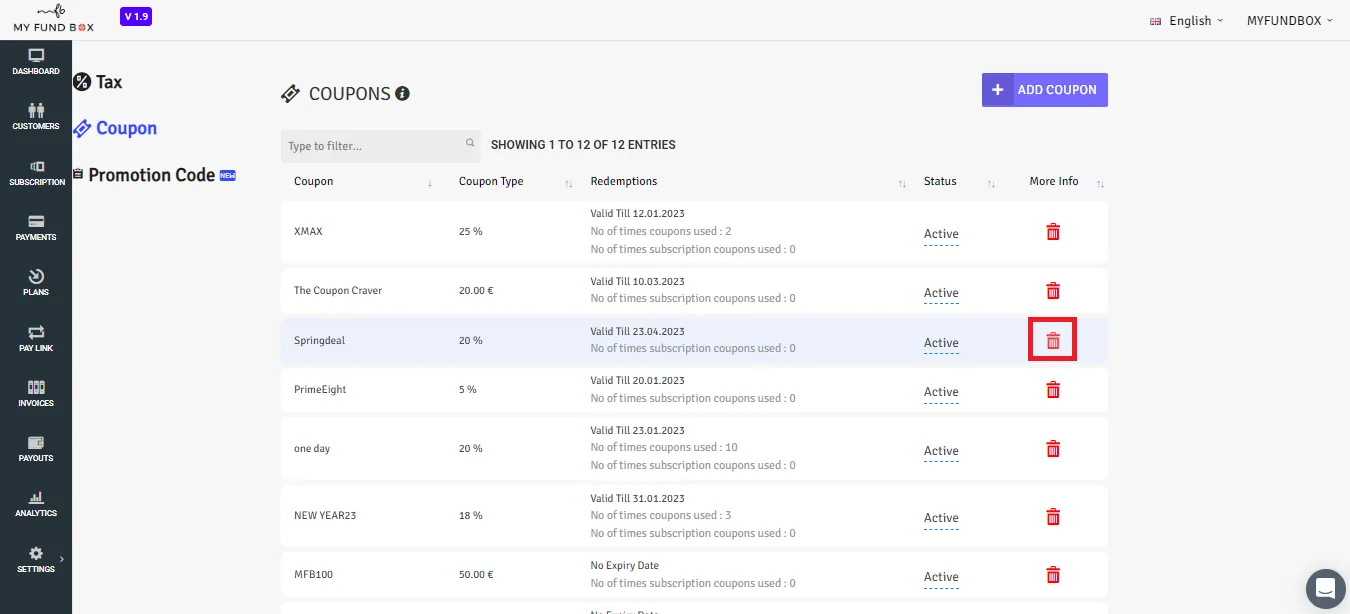1350x614 pixels.
Task: Open the English language dropdown
Action: [1187, 21]
